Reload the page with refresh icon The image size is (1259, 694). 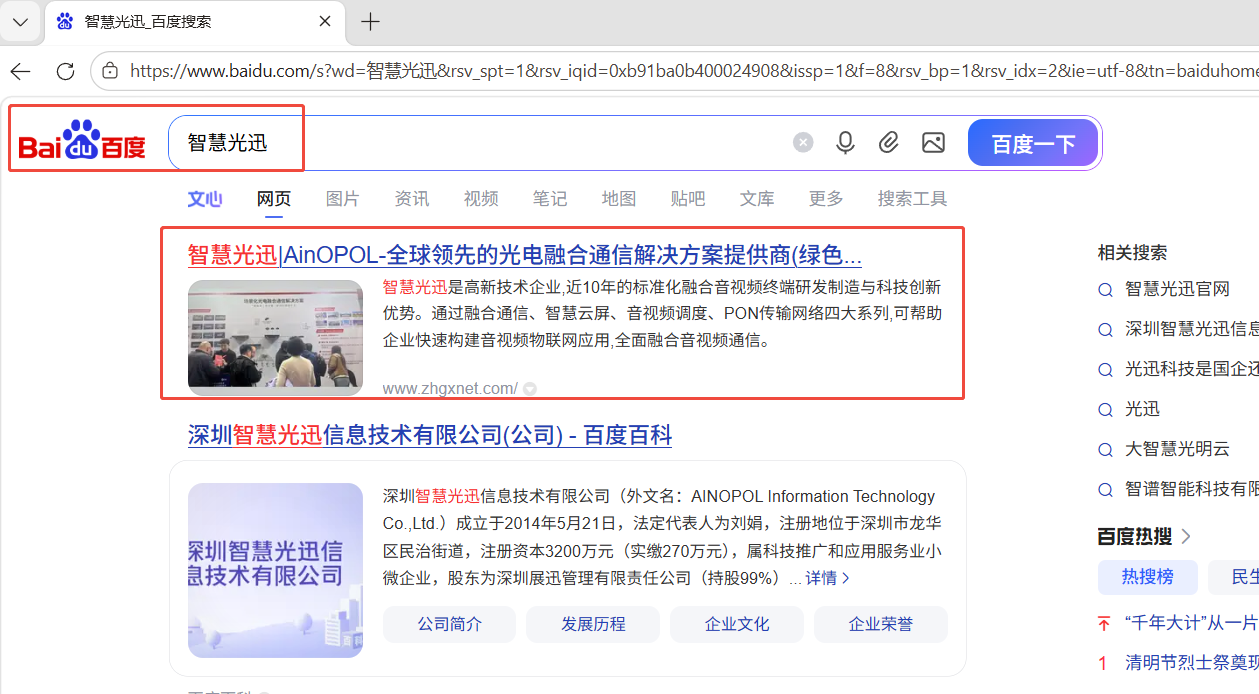point(65,71)
